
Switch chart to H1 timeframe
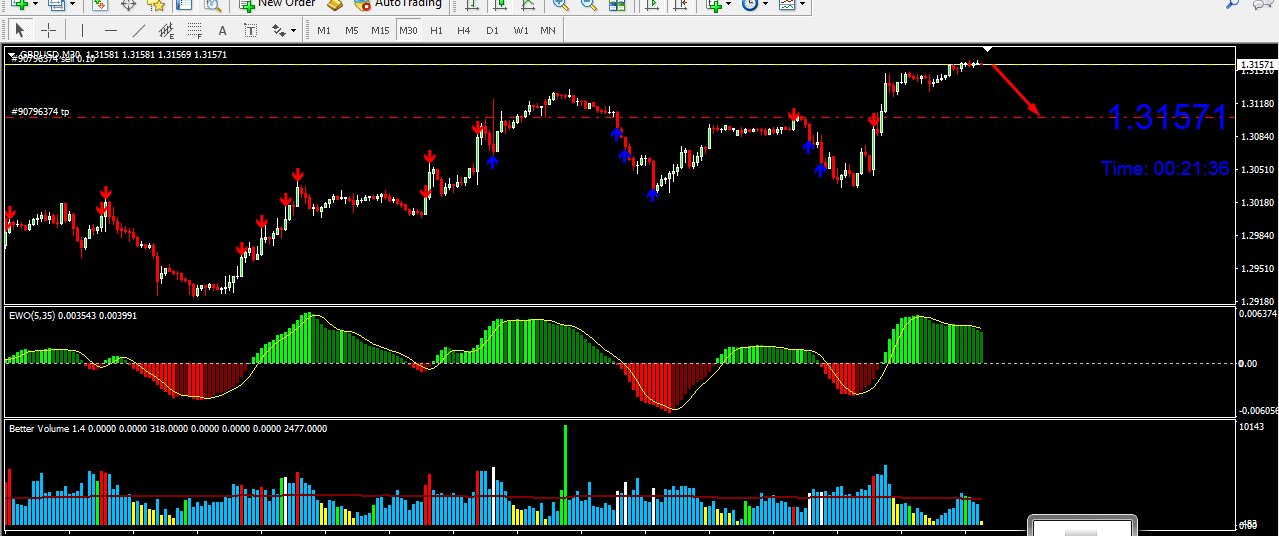436,30
